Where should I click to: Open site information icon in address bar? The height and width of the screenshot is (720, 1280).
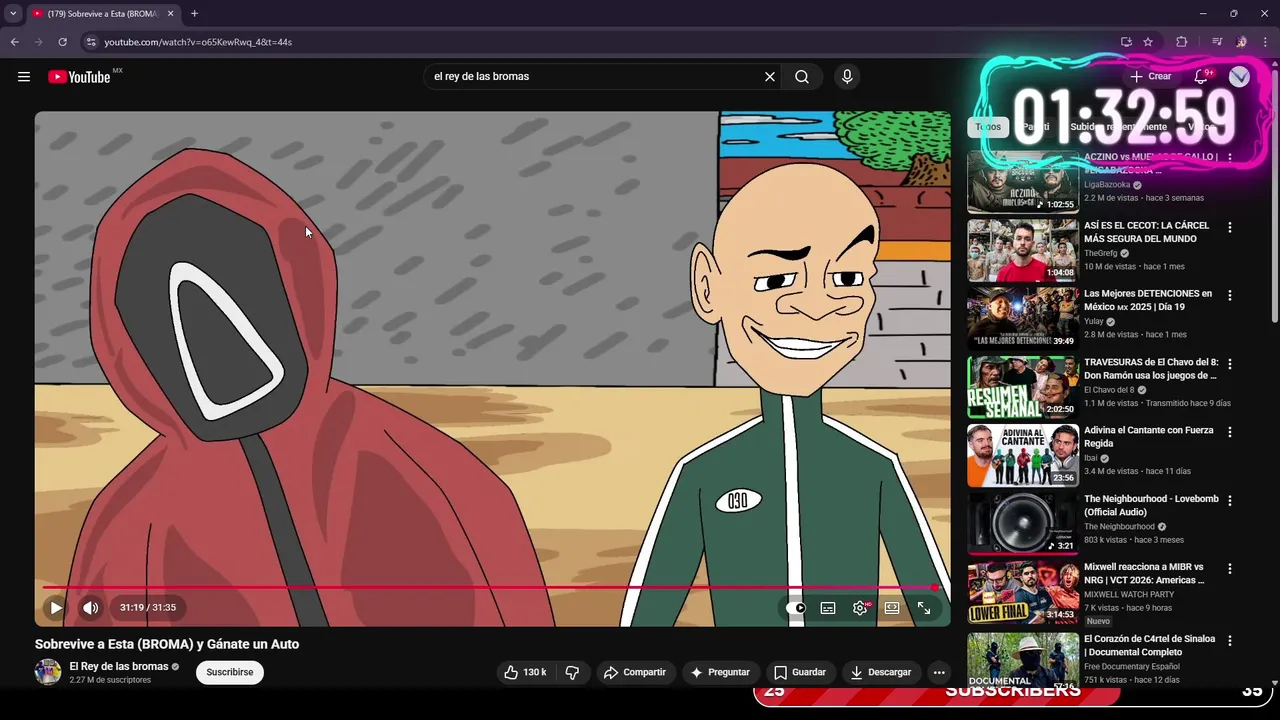click(x=91, y=42)
